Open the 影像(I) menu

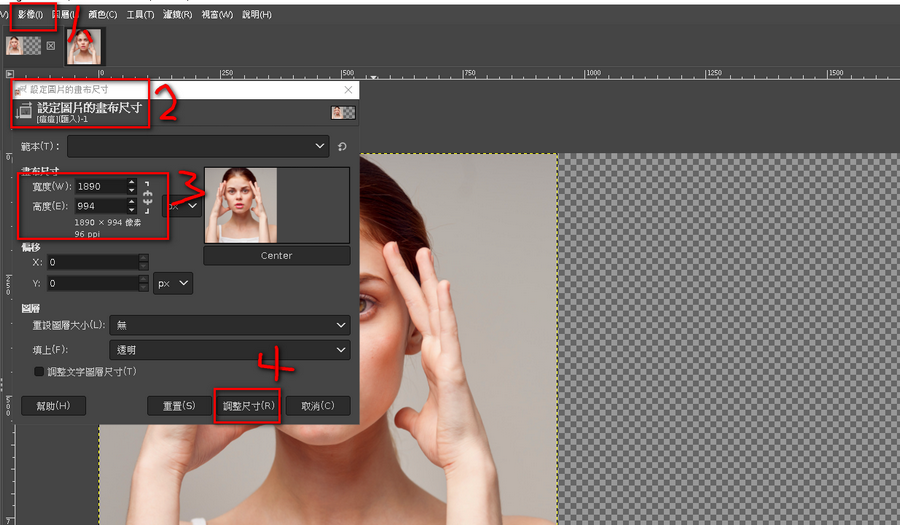point(32,15)
